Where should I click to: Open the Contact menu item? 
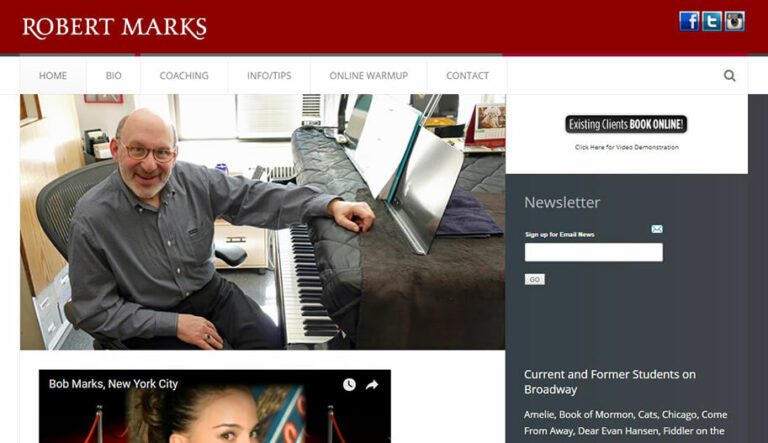click(x=467, y=75)
